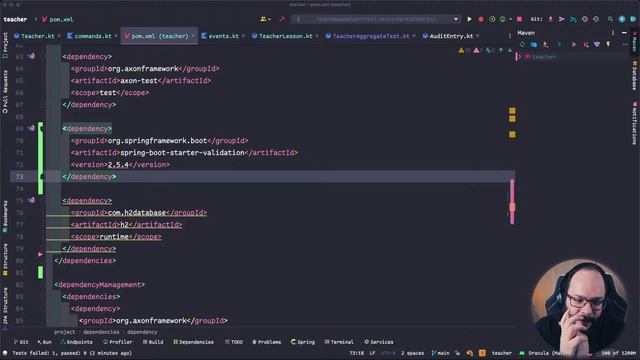Switch to the events.kt tab
This screenshot has height=360, width=640.
point(223,36)
